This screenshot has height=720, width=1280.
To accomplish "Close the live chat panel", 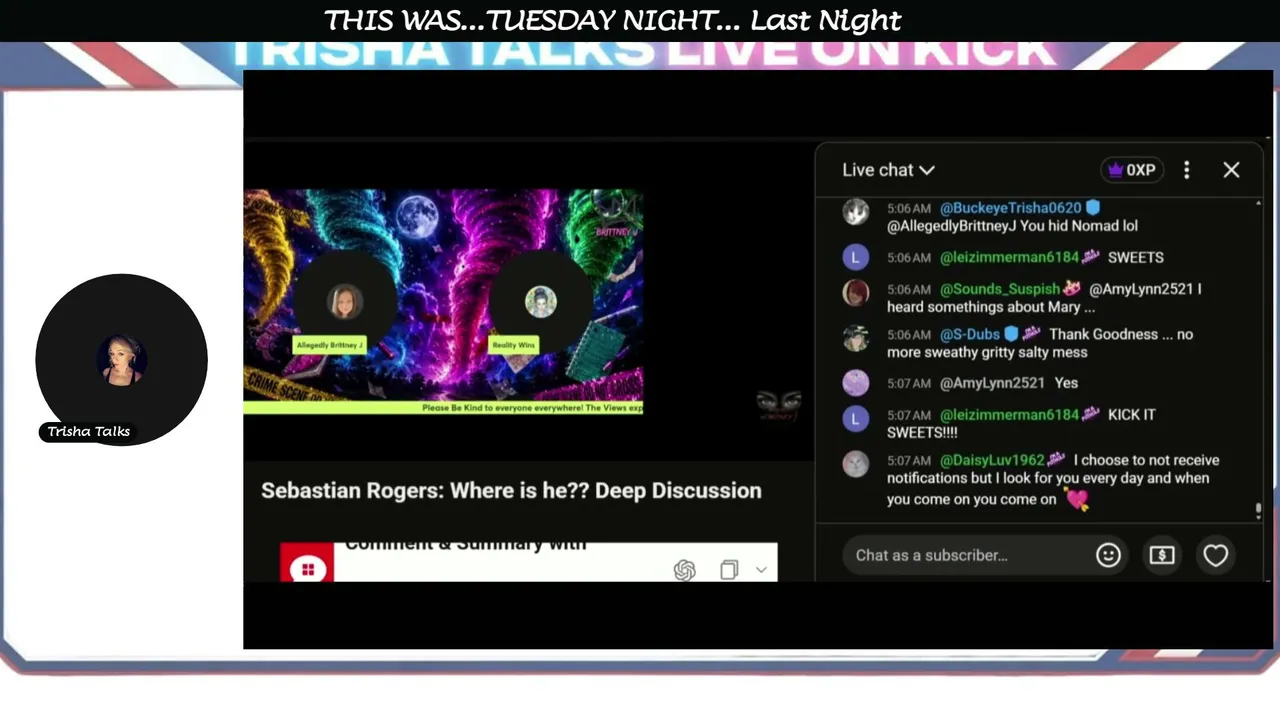I will pos(1231,170).
